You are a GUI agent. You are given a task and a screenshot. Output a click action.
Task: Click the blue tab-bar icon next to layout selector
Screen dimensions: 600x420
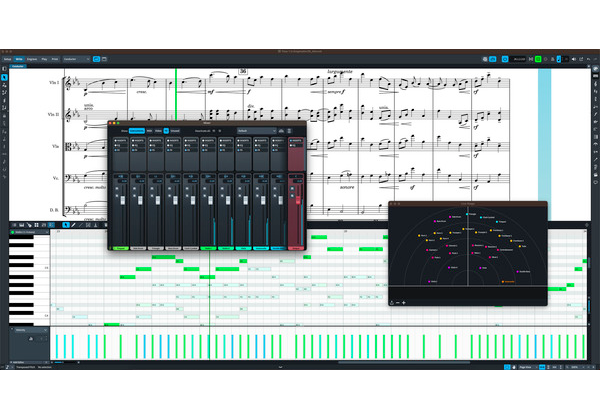[x=96, y=59]
